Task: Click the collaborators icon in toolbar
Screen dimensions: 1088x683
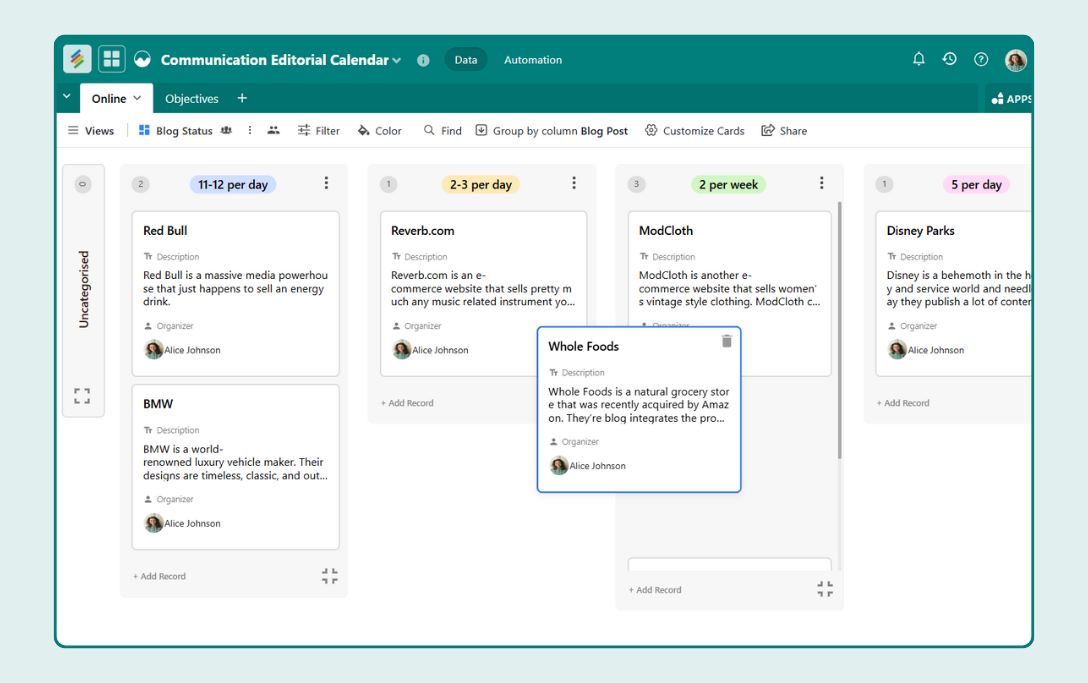Action: (x=273, y=130)
